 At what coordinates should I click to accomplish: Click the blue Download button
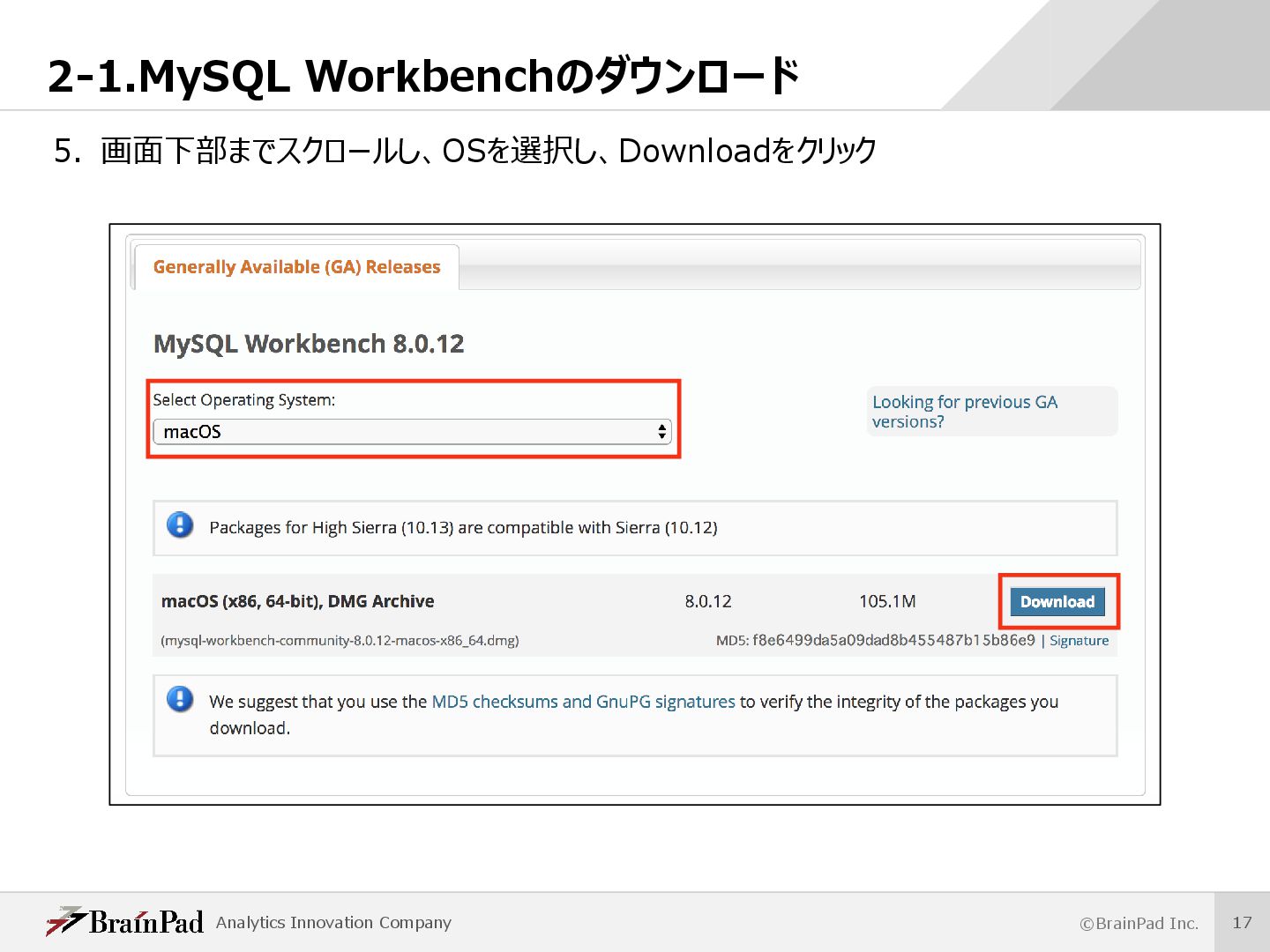[1057, 602]
